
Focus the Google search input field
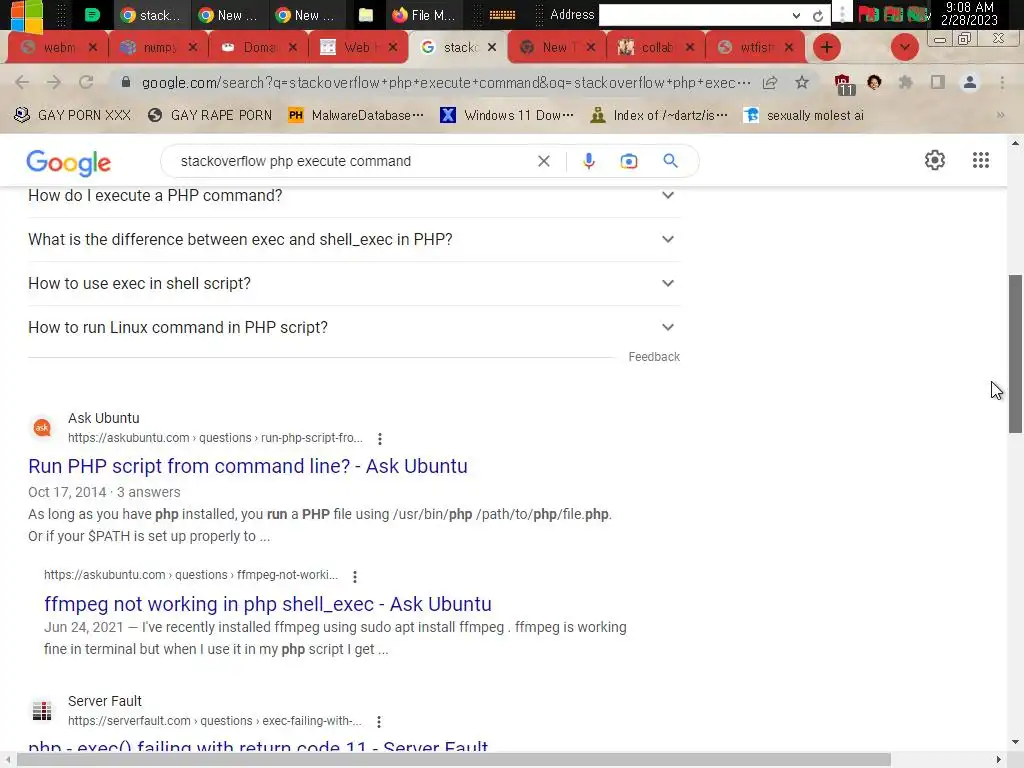point(353,161)
